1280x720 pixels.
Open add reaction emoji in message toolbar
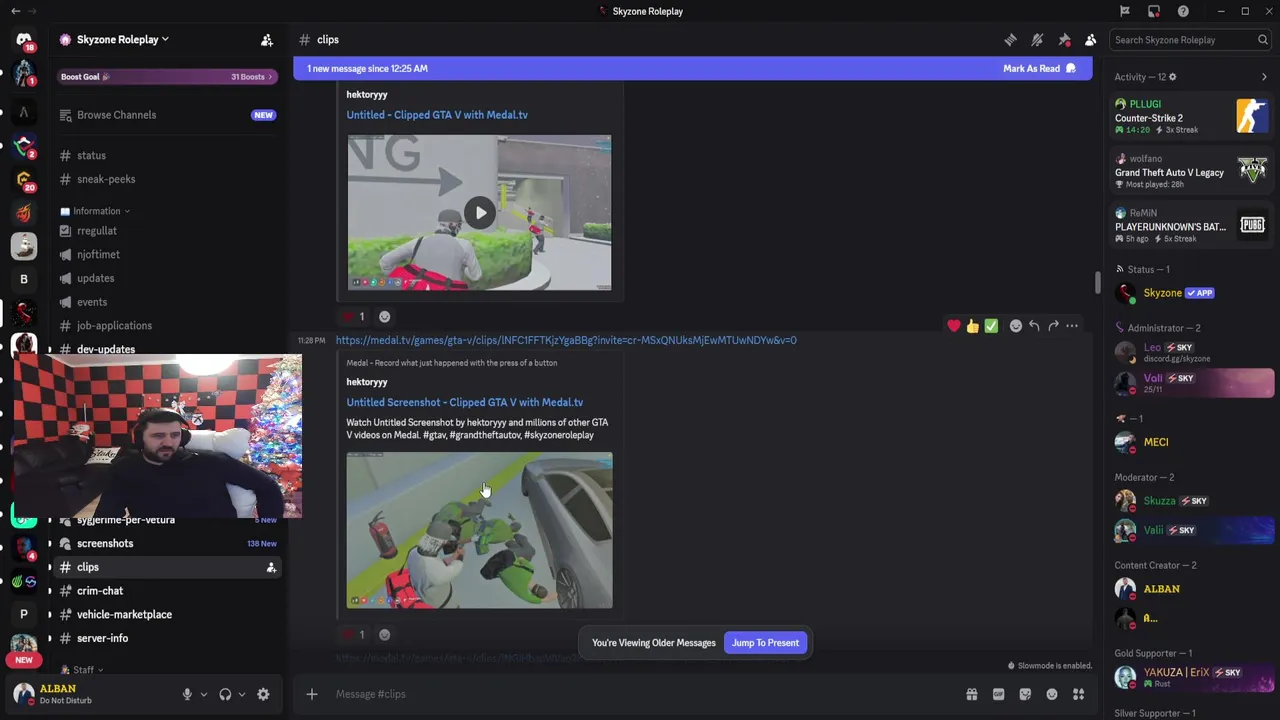pos(1016,326)
